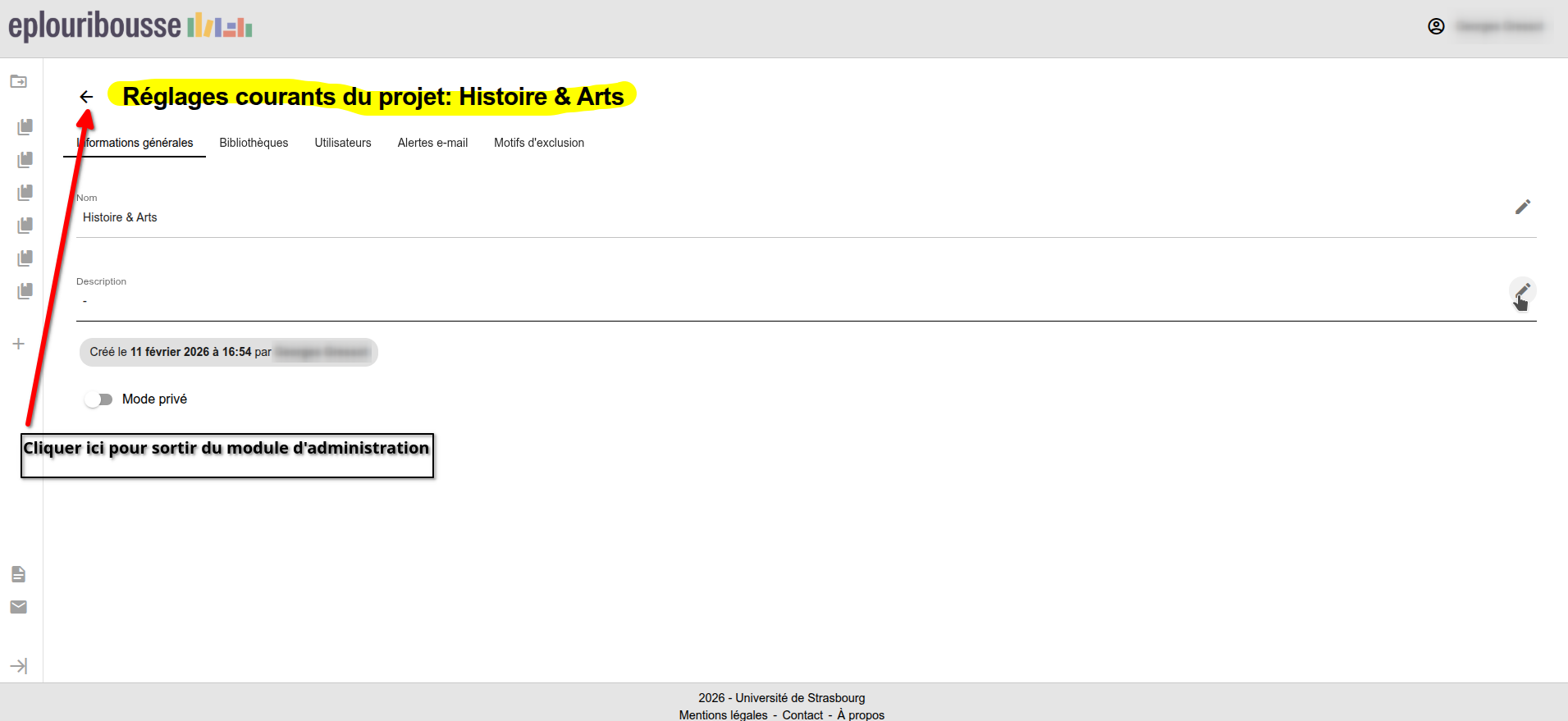Edit the project name with the pencil icon
Screen dimensions: 1568x721
point(1522,207)
